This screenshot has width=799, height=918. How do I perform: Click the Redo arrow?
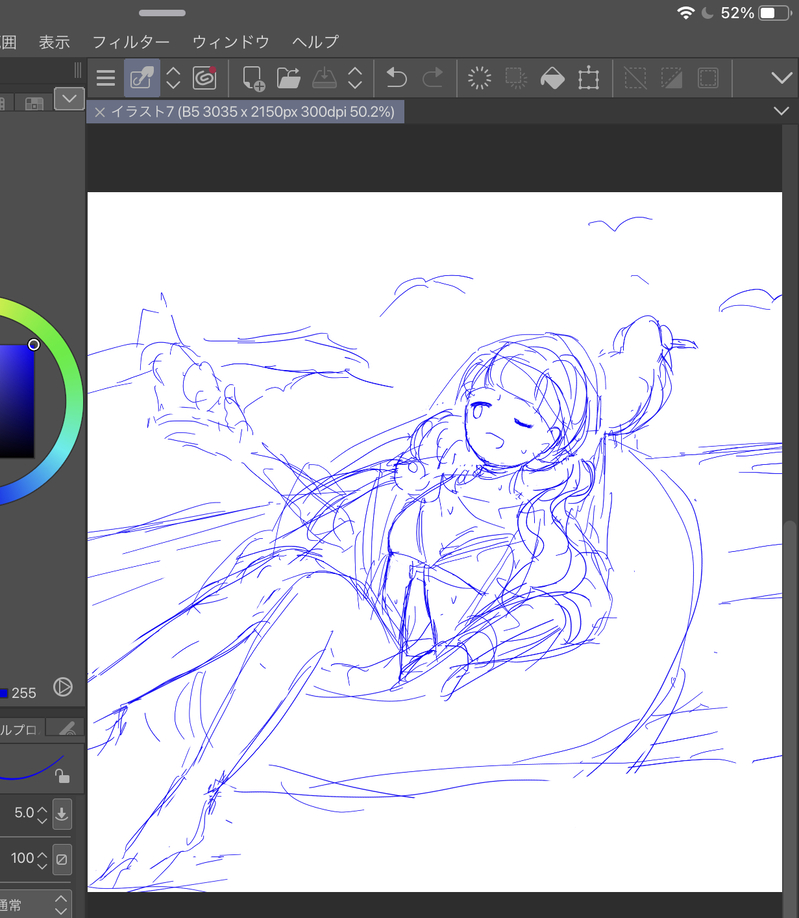coord(433,78)
